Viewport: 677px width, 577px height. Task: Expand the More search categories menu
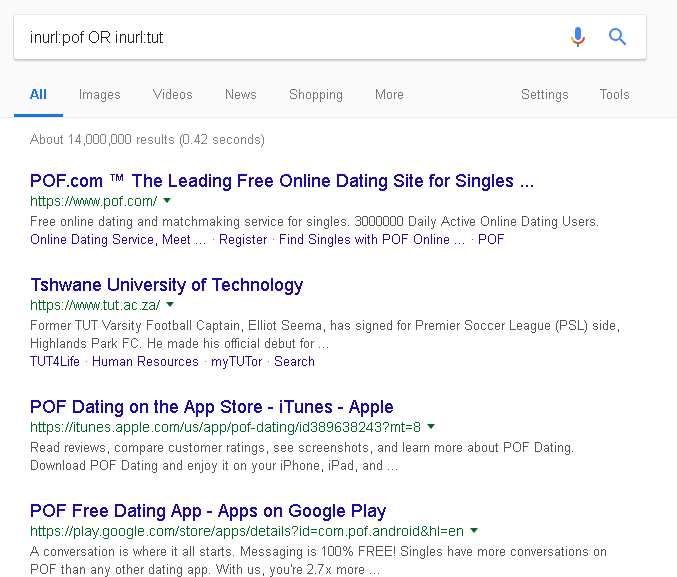tap(389, 95)
